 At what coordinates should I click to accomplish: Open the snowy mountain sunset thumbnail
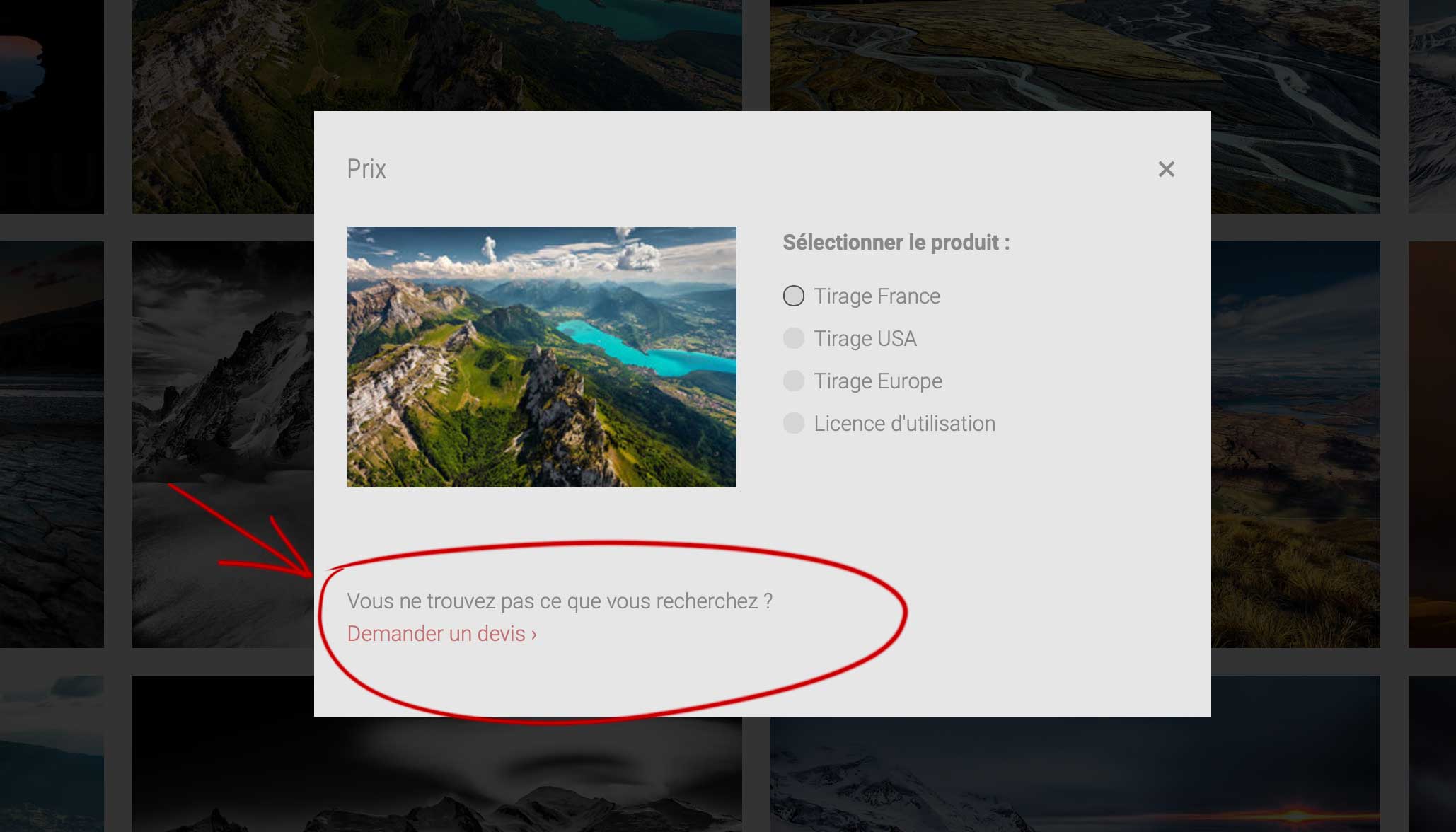[1075, 775]
